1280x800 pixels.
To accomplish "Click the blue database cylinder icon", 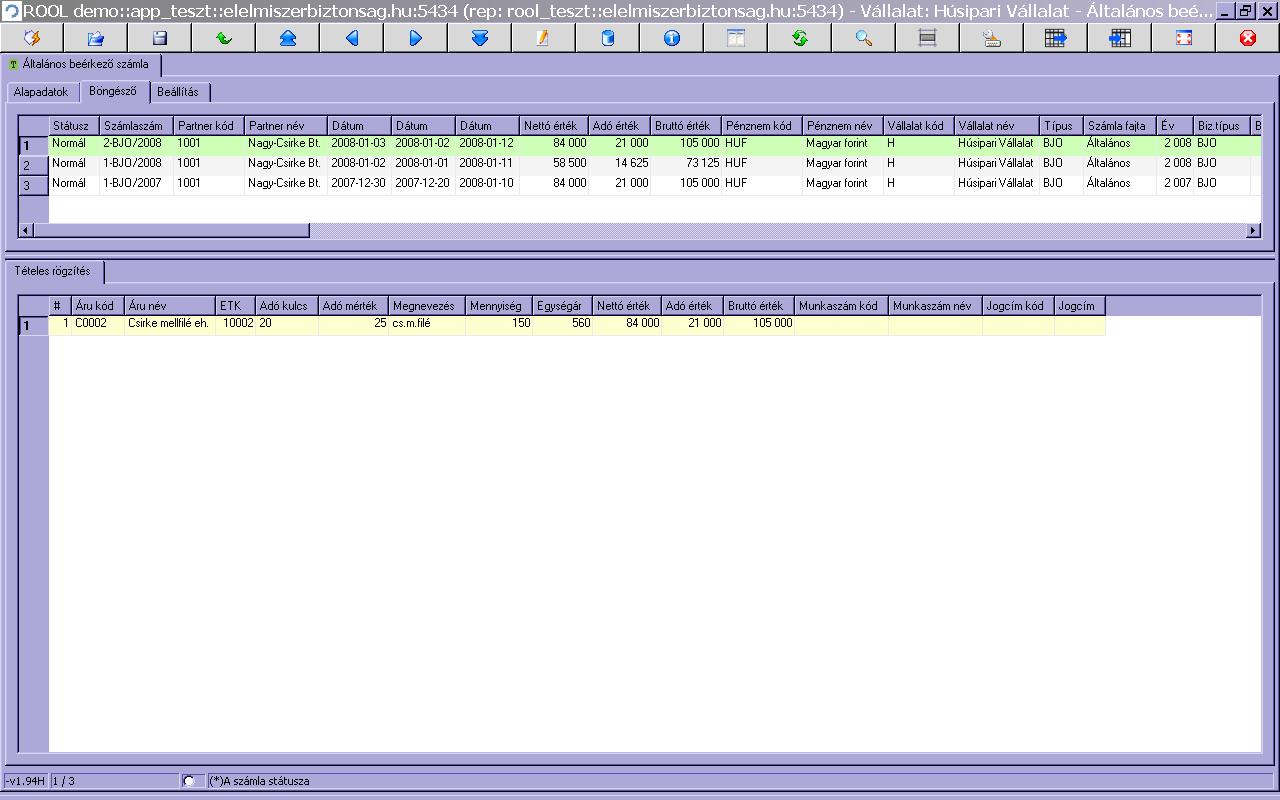I will coord(608,38).
